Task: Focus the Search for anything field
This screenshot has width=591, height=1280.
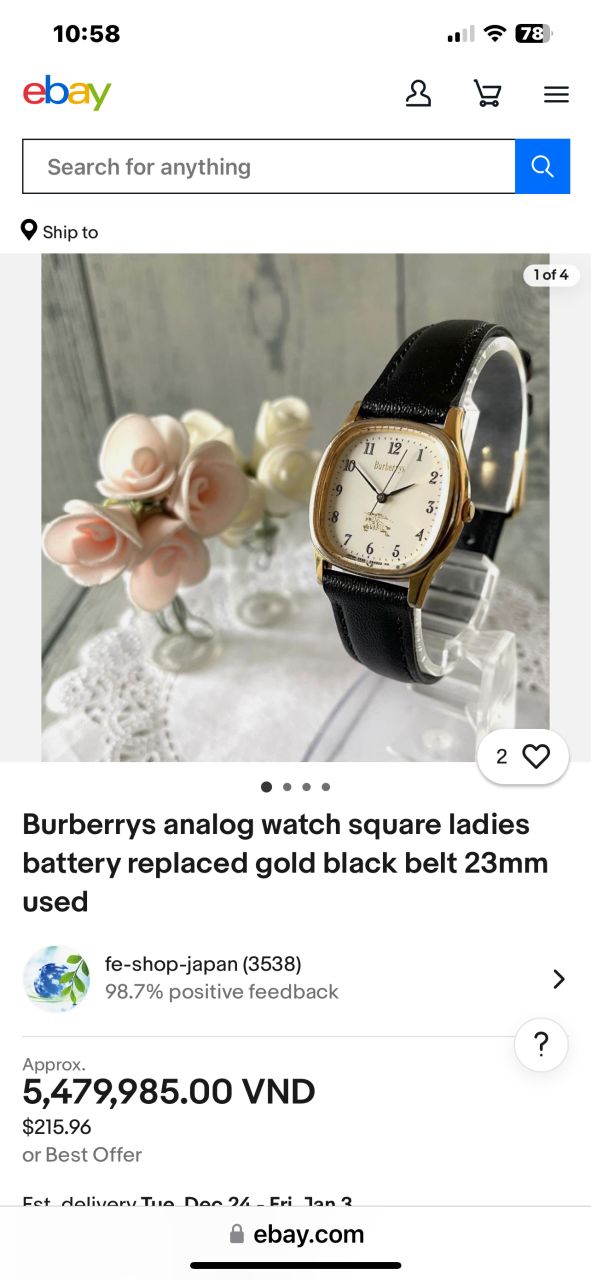Action: [x=269, y=166]
